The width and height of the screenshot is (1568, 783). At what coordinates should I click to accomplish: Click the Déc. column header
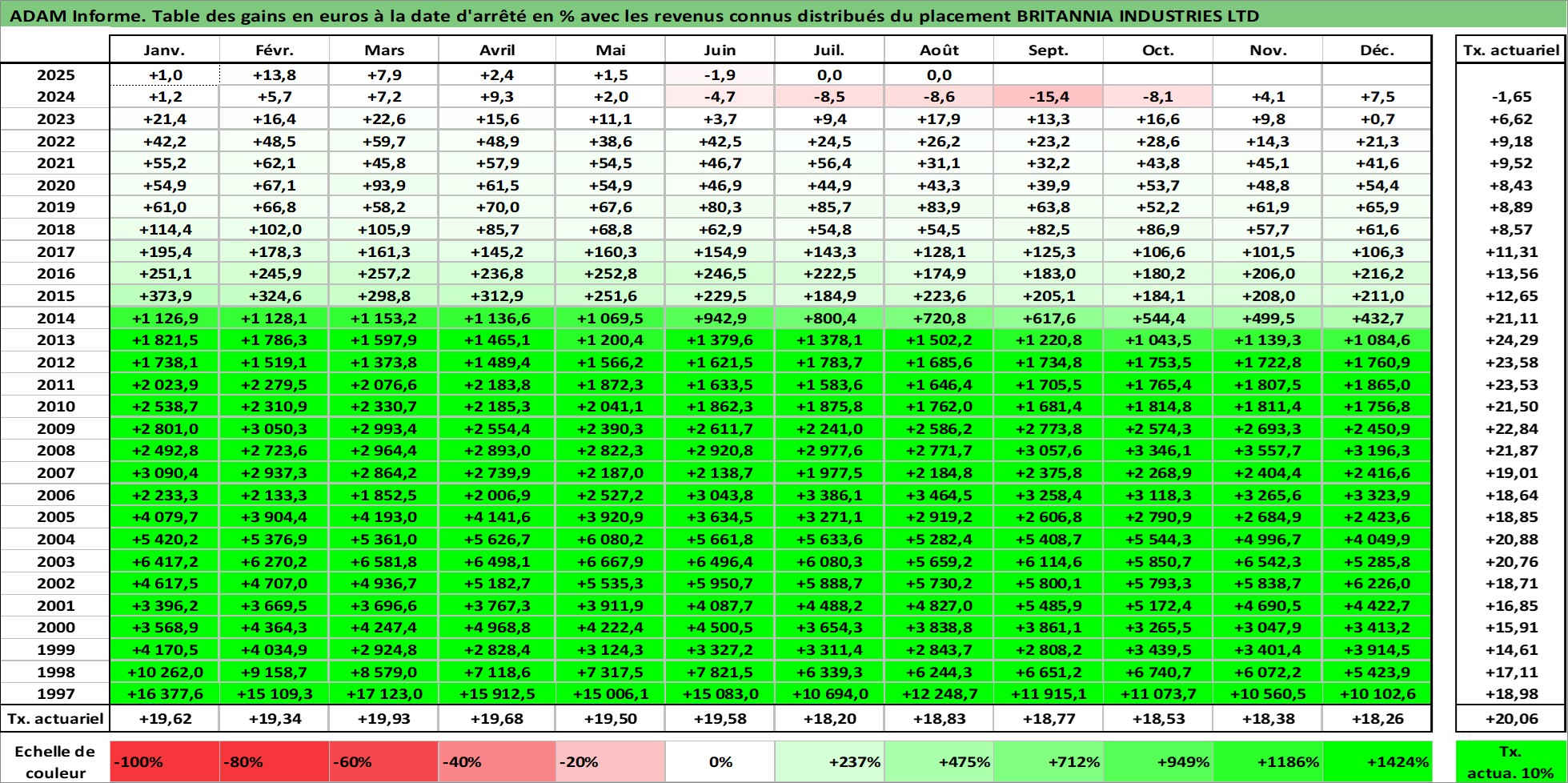[1377, 50]
